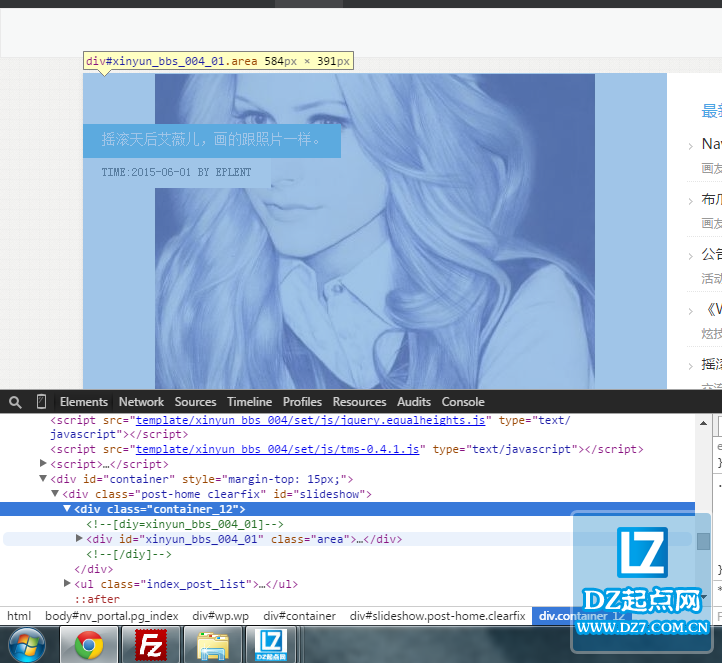722x663 pixels.
Task: Open FileZilla from the taskbar
Action: click(x=151, y=645)
